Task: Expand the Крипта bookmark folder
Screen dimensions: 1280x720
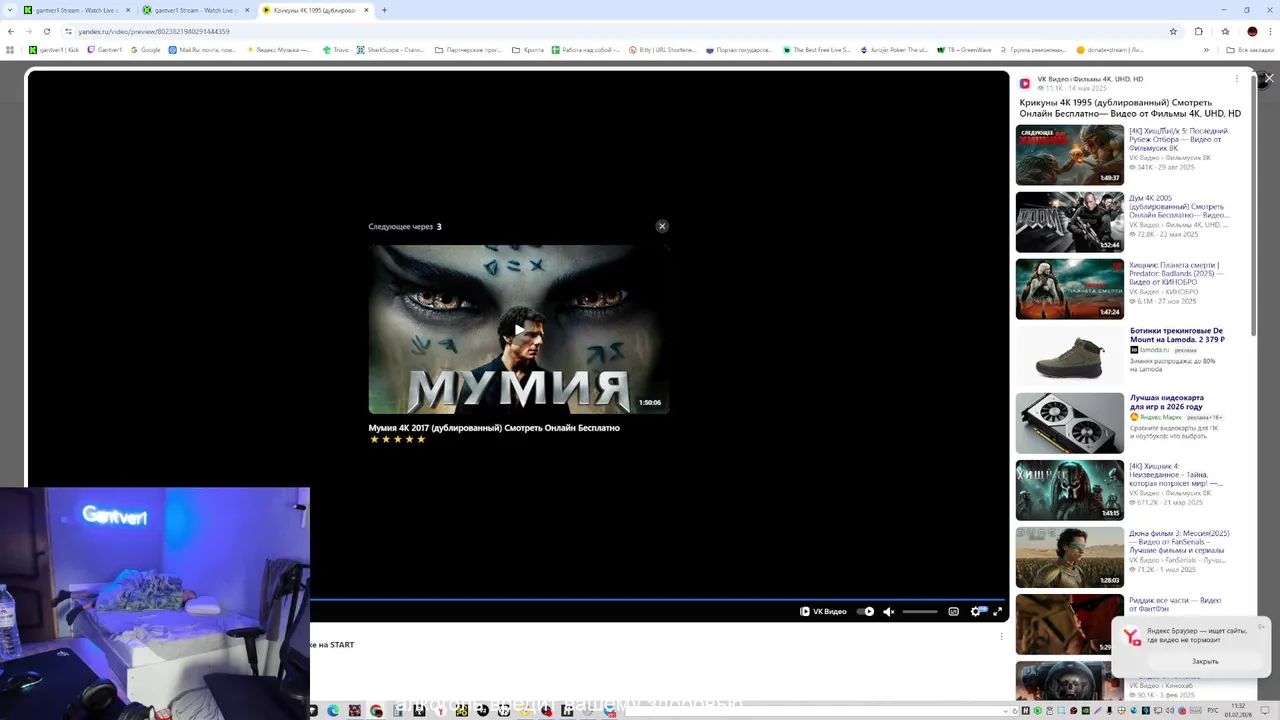Action: point(528,49)
